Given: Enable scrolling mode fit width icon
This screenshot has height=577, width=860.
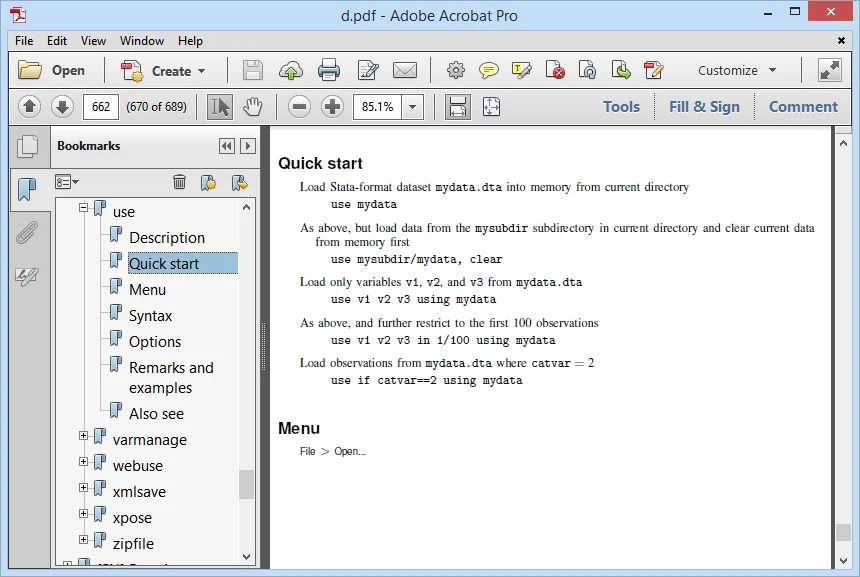Looking at the screenshot, I should pos(457,106).
